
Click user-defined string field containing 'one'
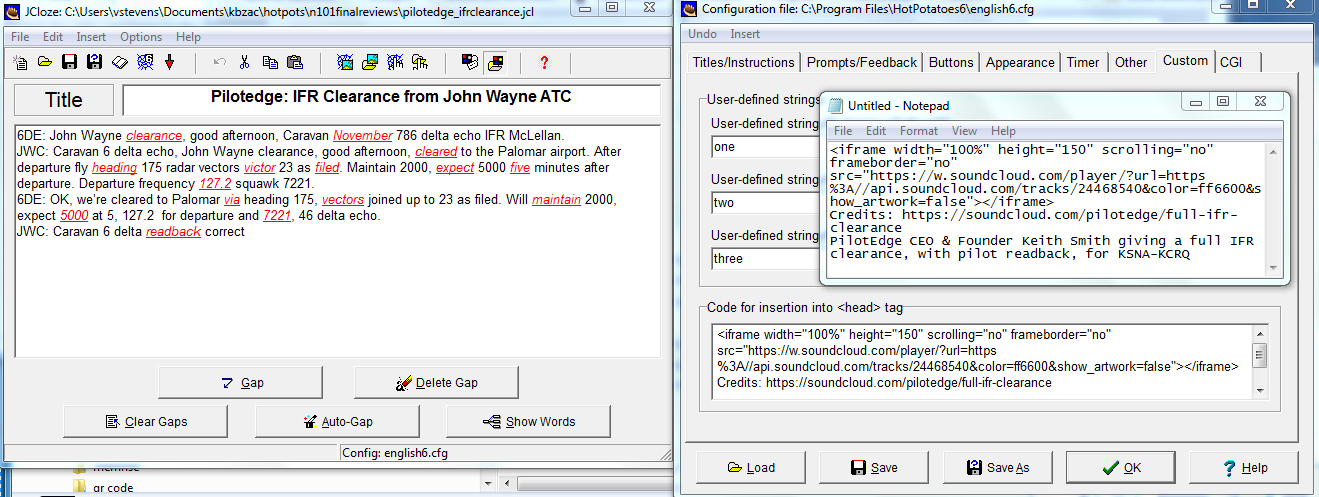(x=764, y=147)
